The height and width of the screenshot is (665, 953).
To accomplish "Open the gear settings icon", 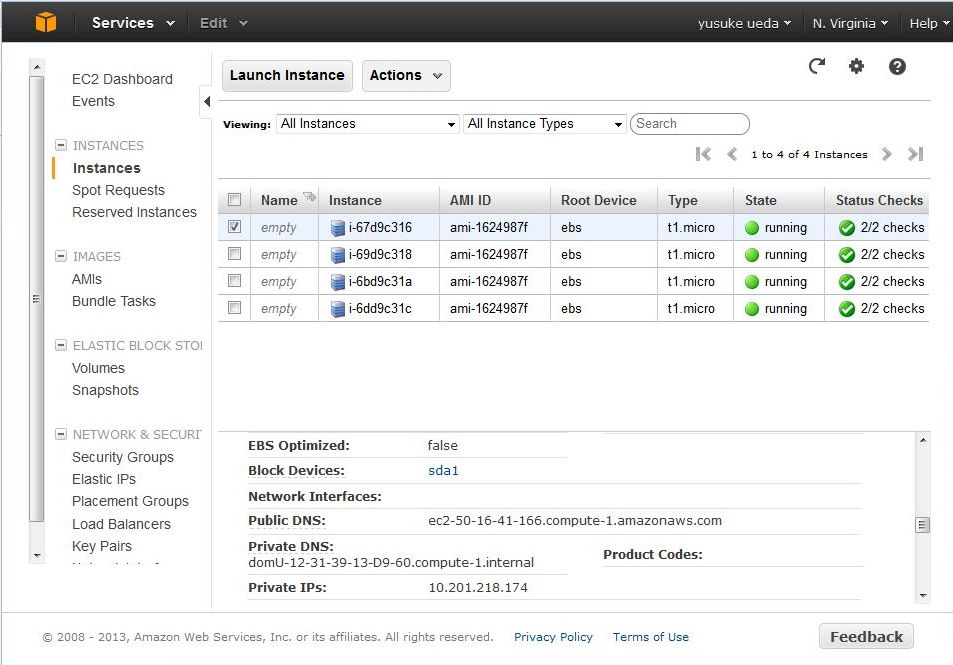I will (856, 66).
